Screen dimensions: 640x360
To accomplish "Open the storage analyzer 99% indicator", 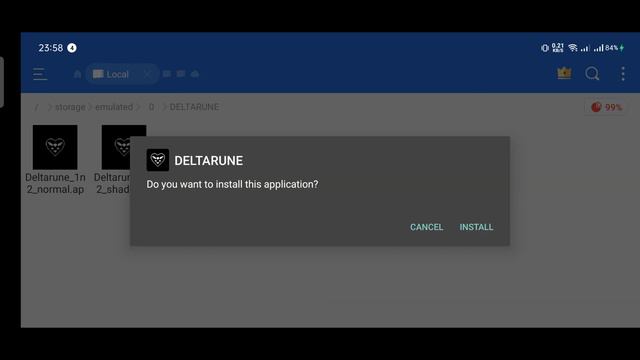I will [607, 107].
